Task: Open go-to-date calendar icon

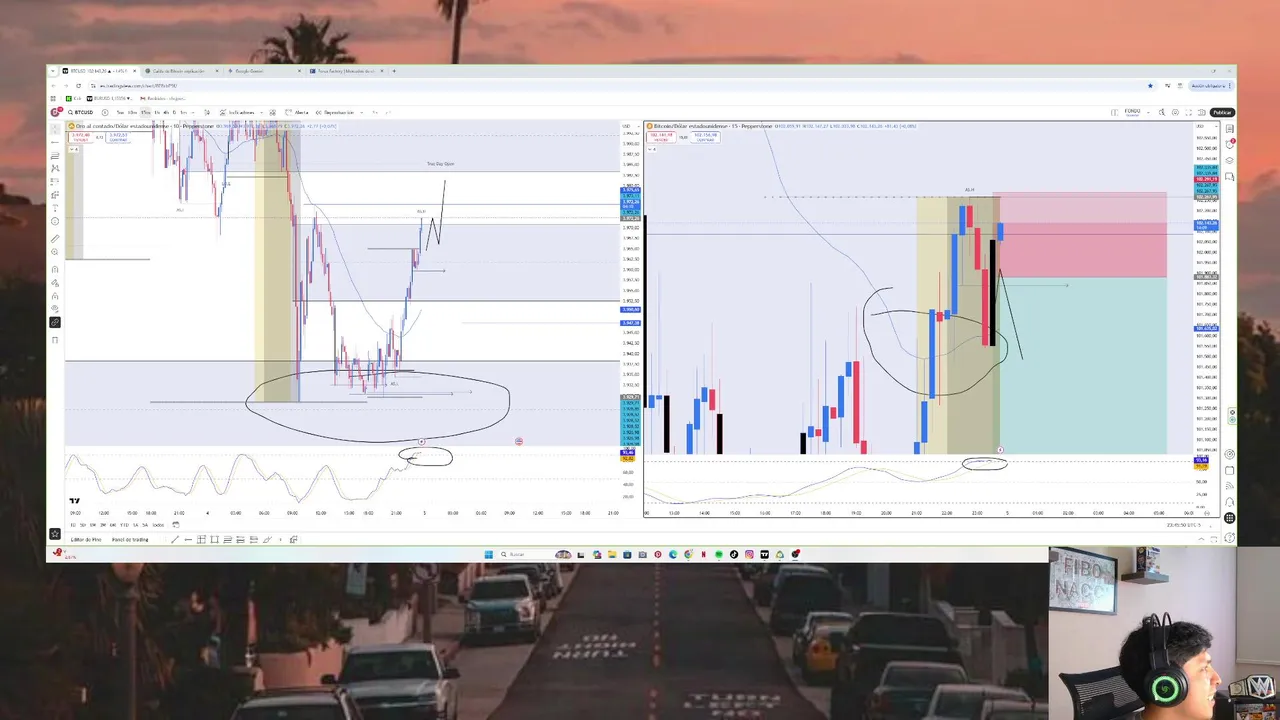Action: 176,525
